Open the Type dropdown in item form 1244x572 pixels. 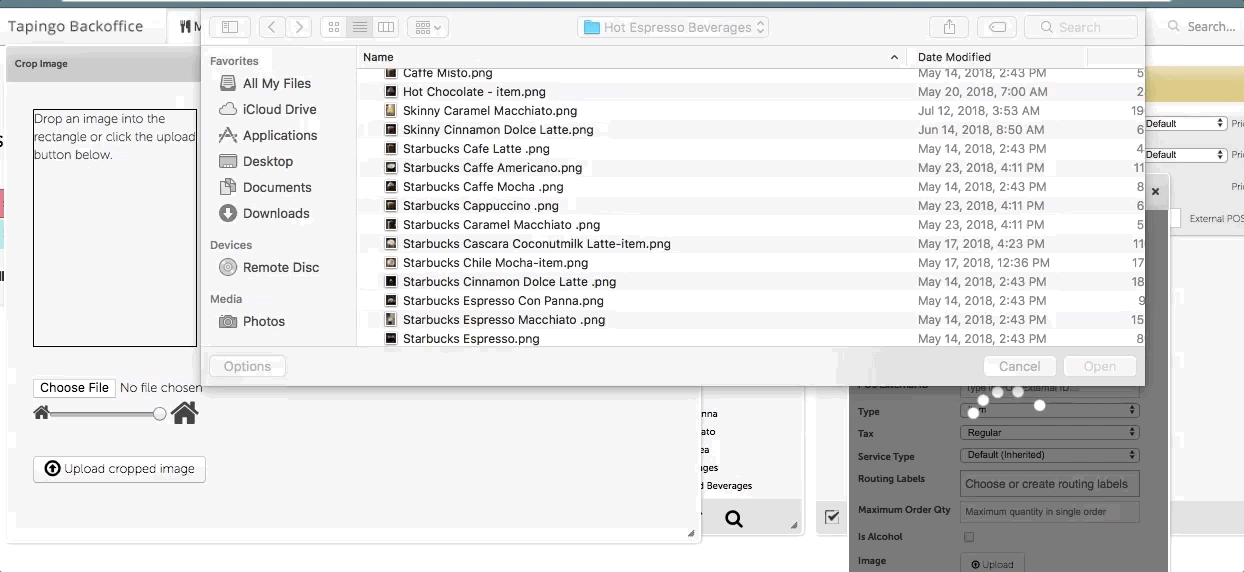coord(1050,411)
